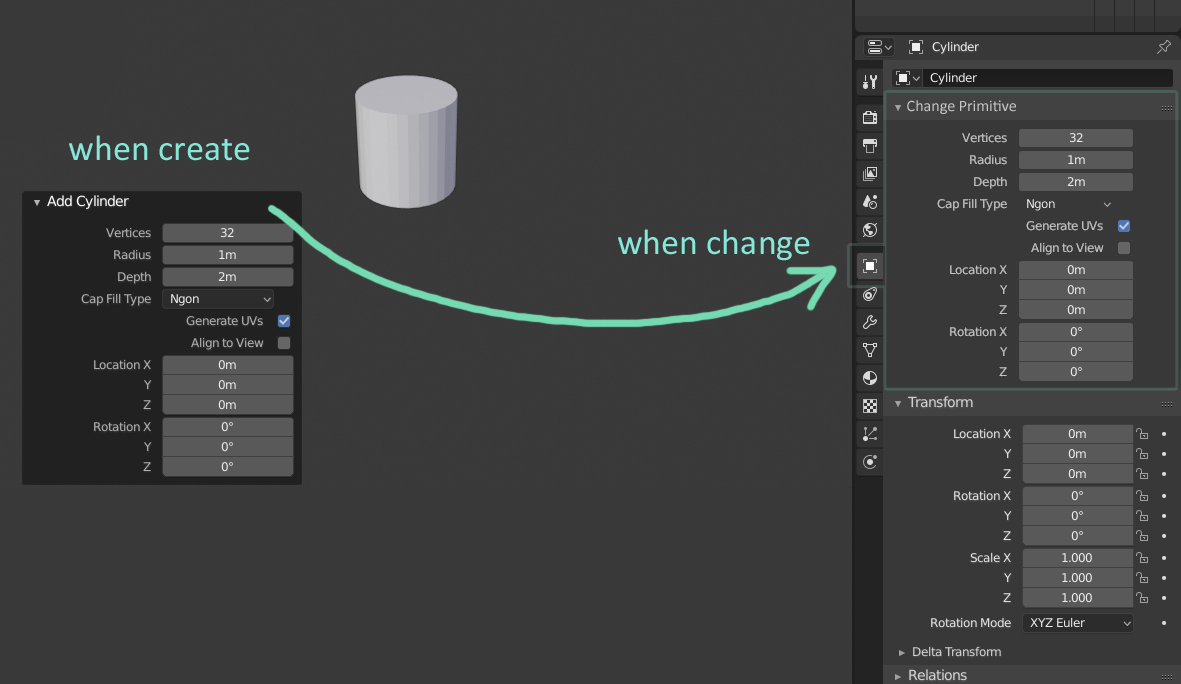Open the Tool properties tab
The width and height of the screenshot is (1181, 684).
point(870,81)
